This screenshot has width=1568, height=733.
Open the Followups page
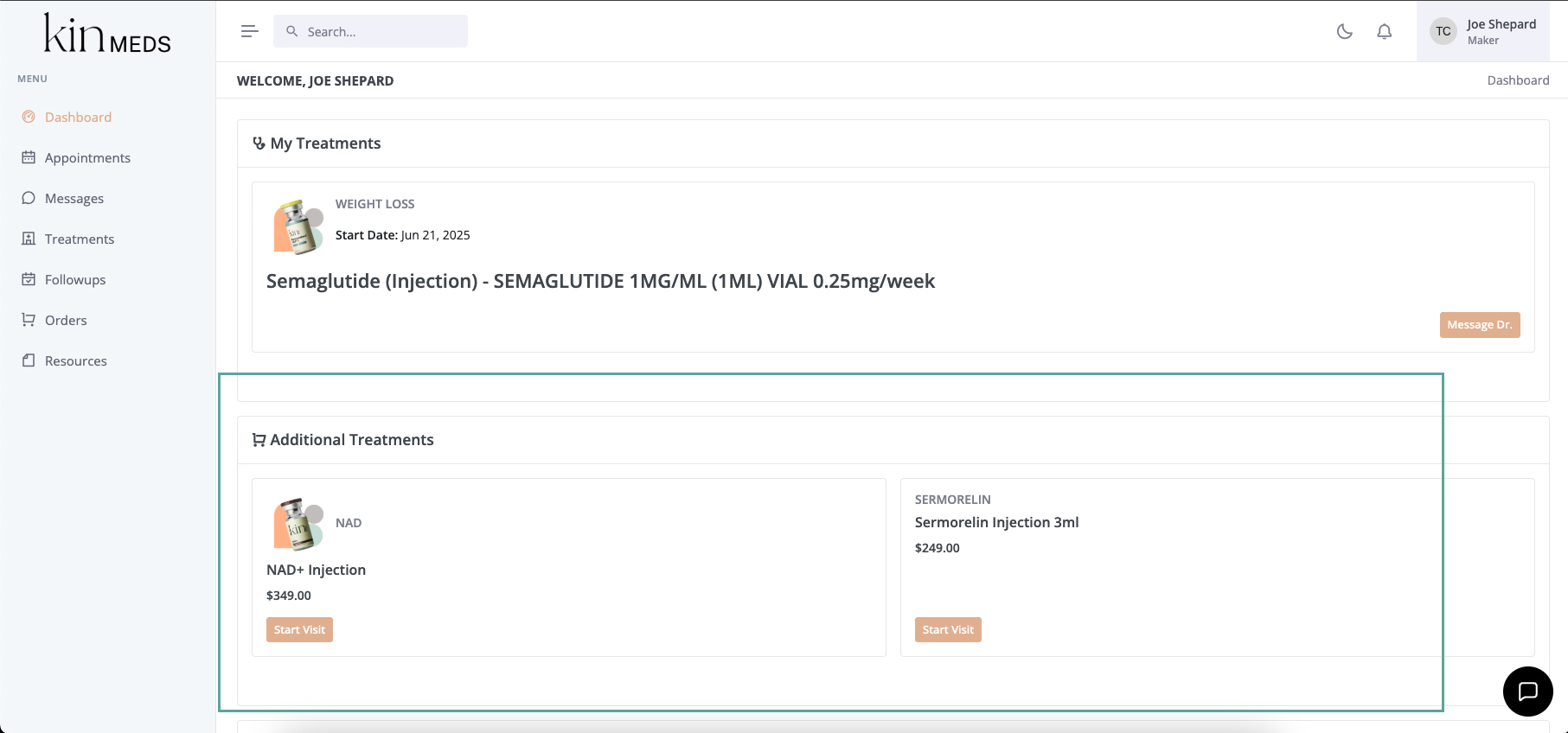point(75,280)
